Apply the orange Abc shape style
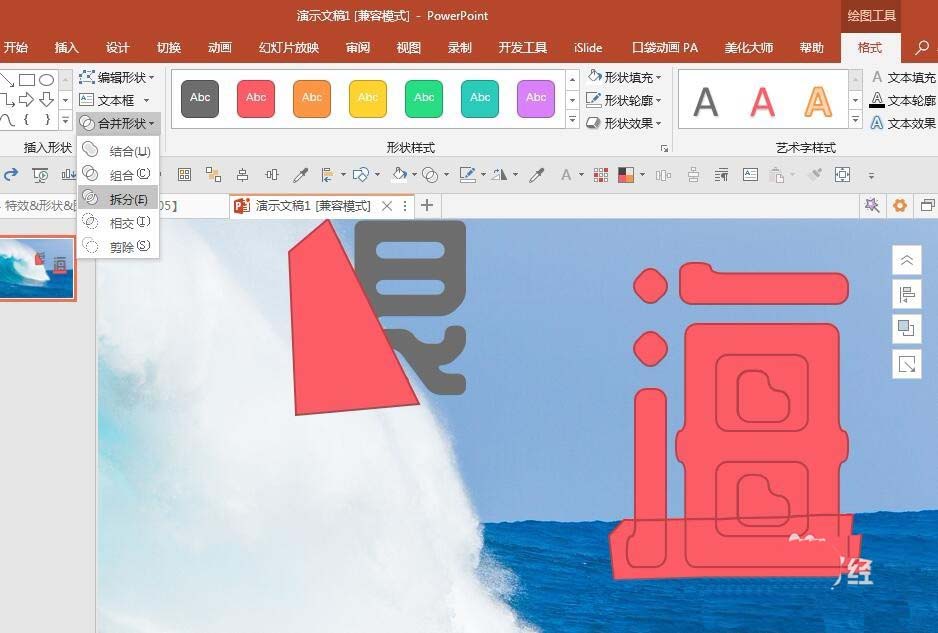The height and width of the screenshot is (633, 938). 312,98
